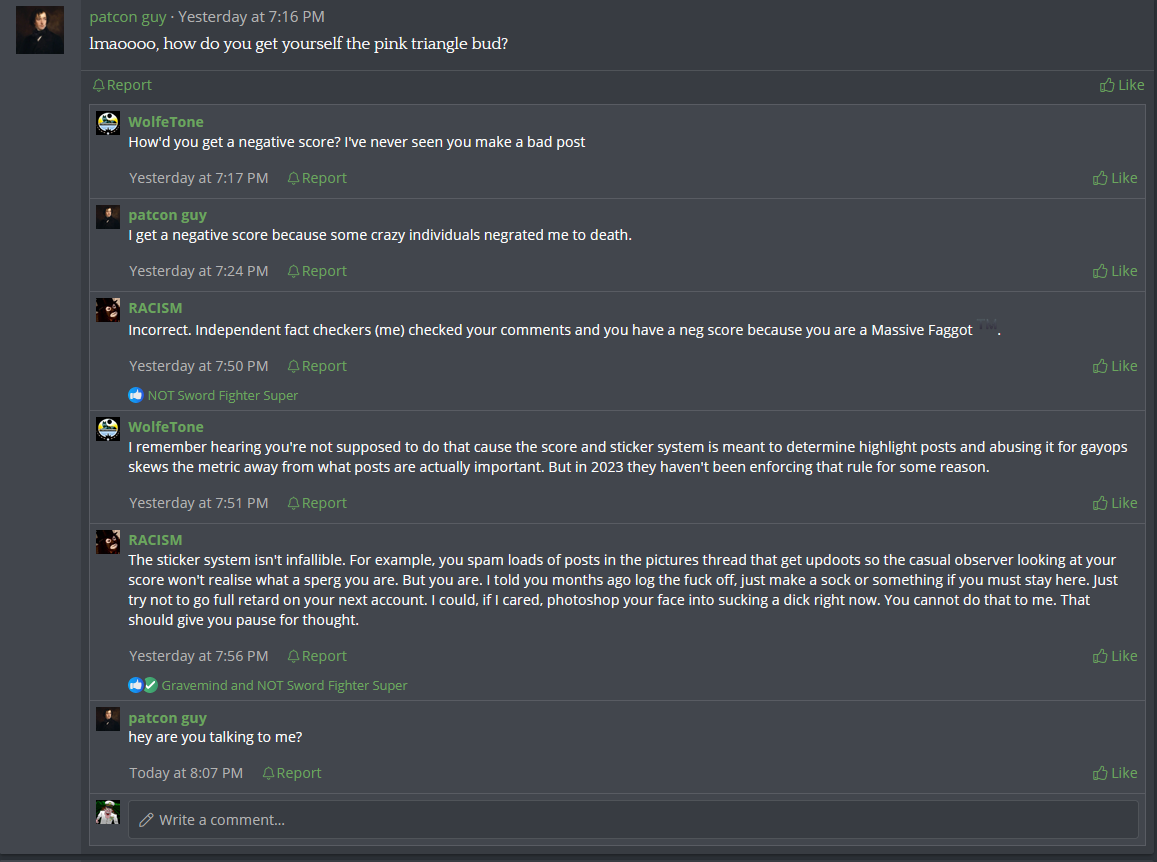1157x862 pixels.
Task: Click your own avatar beside the comment box
Action: 108,812
